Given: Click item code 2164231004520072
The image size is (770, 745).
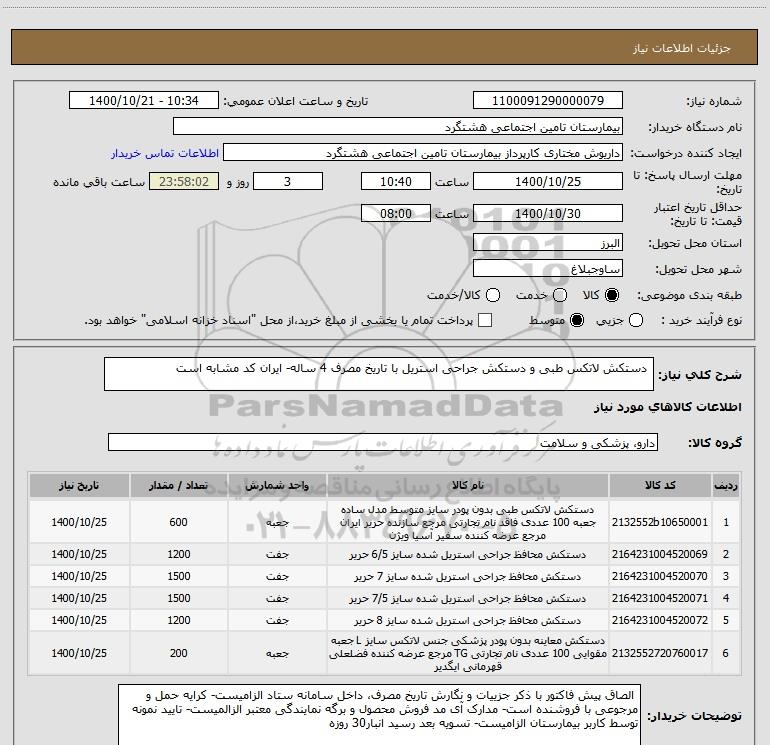Looking at the screenshot, I should click(660, 621).
